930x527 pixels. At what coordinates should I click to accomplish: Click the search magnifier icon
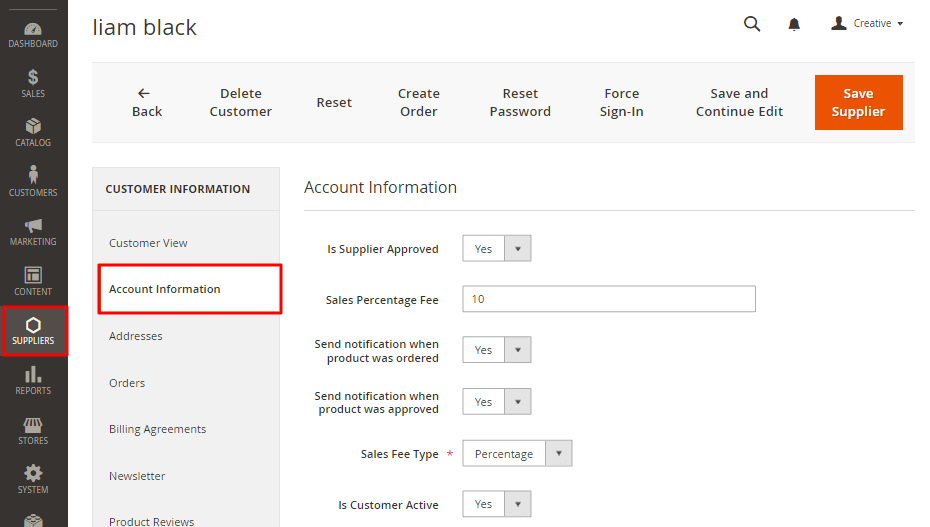[752, 24]
